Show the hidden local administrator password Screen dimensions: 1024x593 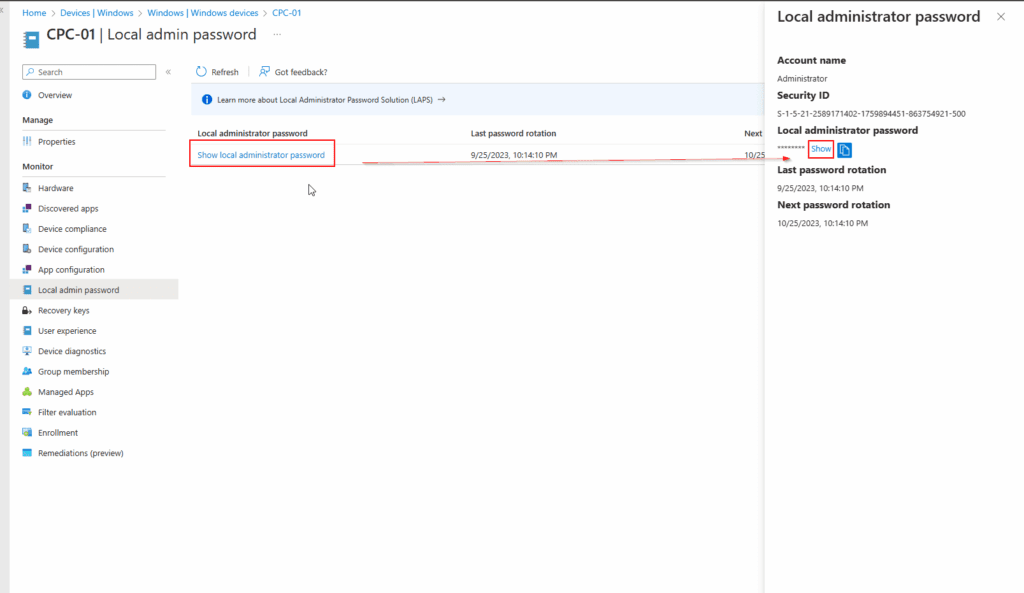820,148
